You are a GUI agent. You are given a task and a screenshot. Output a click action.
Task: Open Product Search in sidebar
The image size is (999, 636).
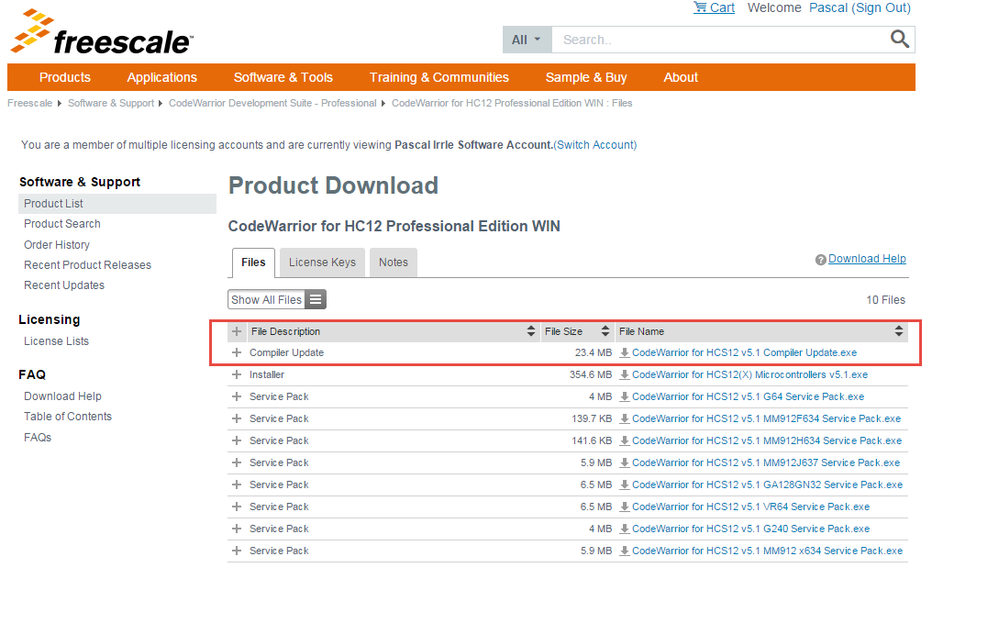(62, 224)
